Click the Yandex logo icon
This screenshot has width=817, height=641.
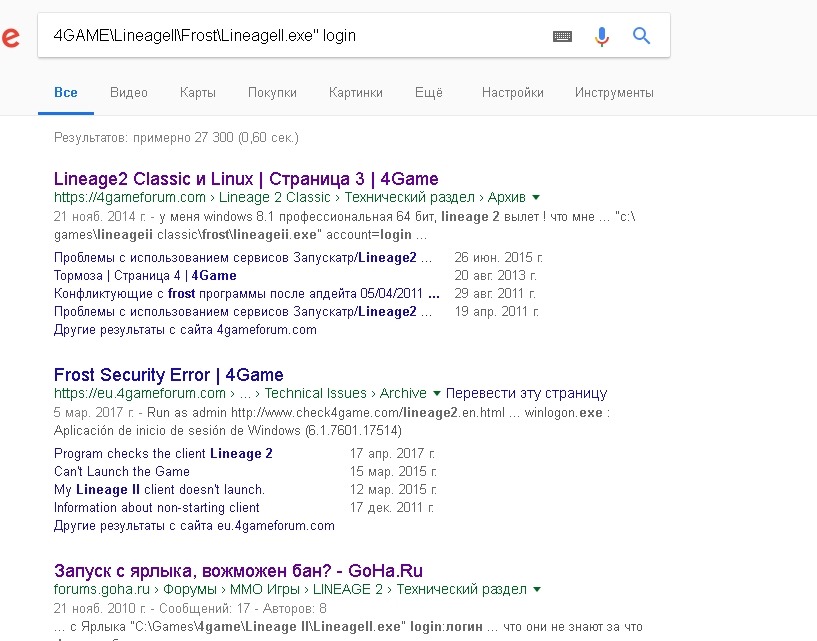pos(11,38)
